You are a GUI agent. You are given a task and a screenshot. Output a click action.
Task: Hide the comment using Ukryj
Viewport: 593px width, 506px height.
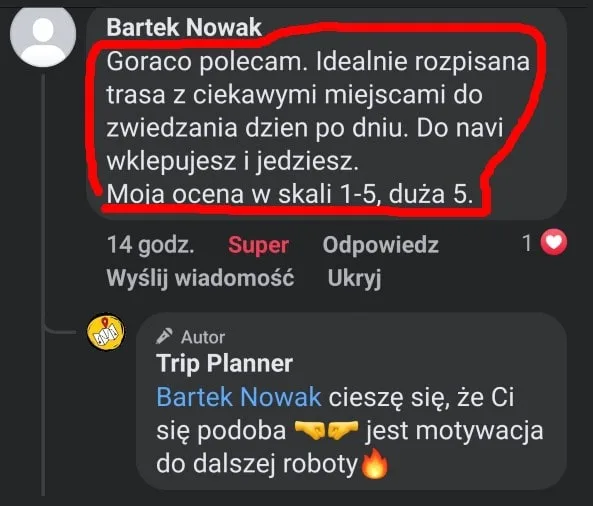point(354,278)
